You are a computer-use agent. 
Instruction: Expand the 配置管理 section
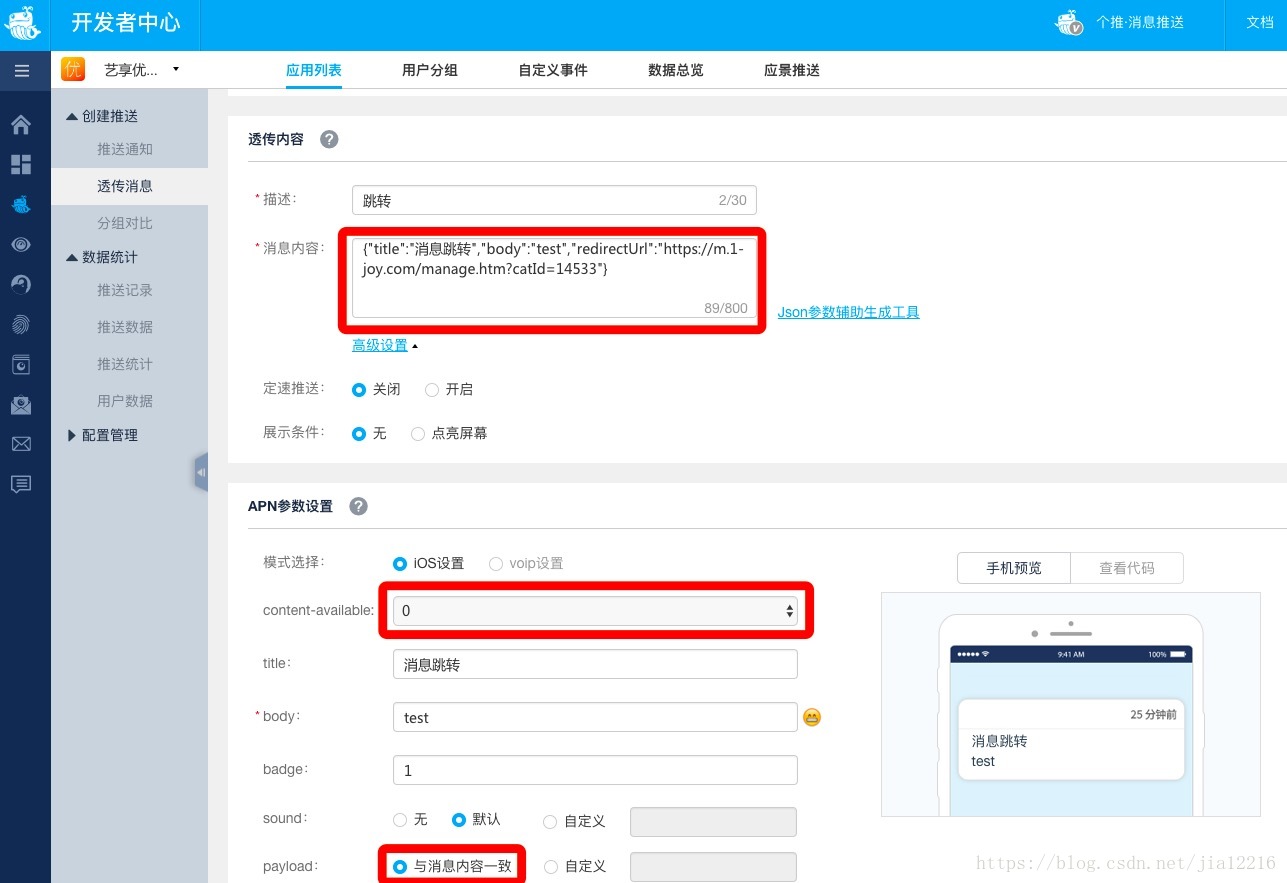pyautogui.click(x=101, y=435)
